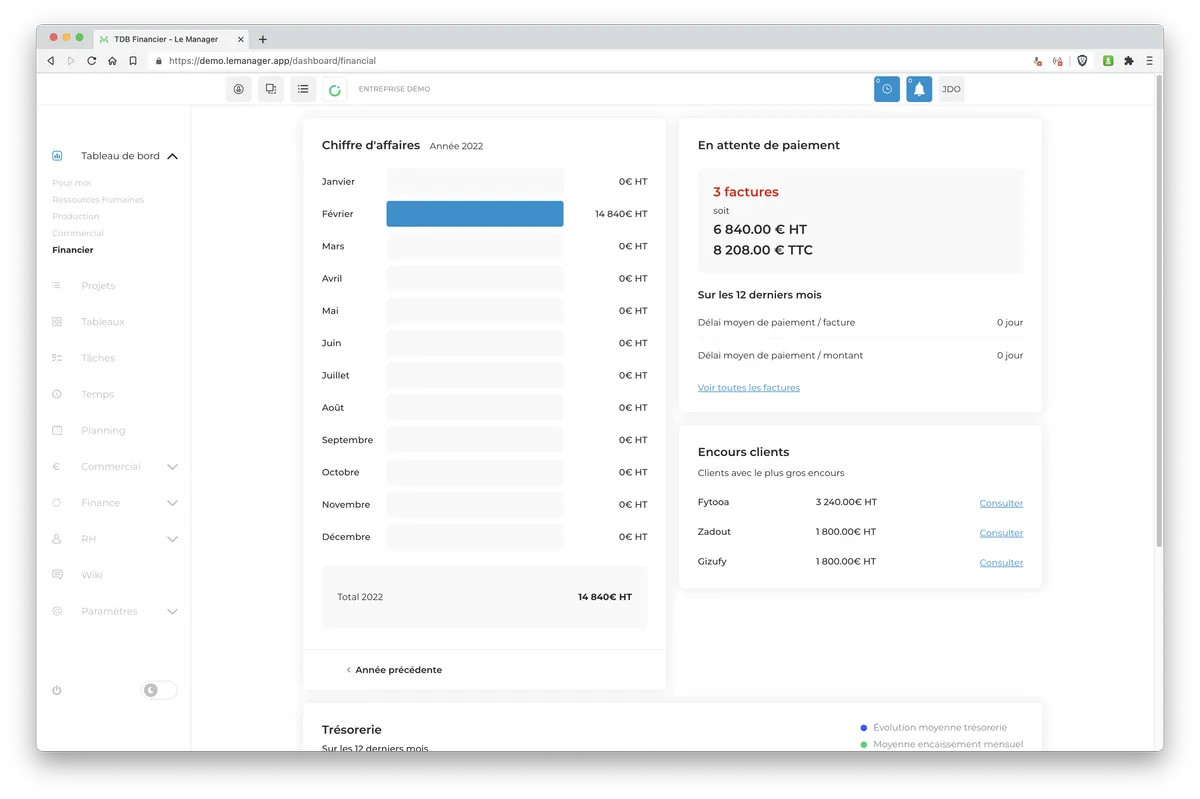This screenshot has width=1200, height=799.
Task: Open the Pour moi dashboard
Action: (x=72, y=183)
